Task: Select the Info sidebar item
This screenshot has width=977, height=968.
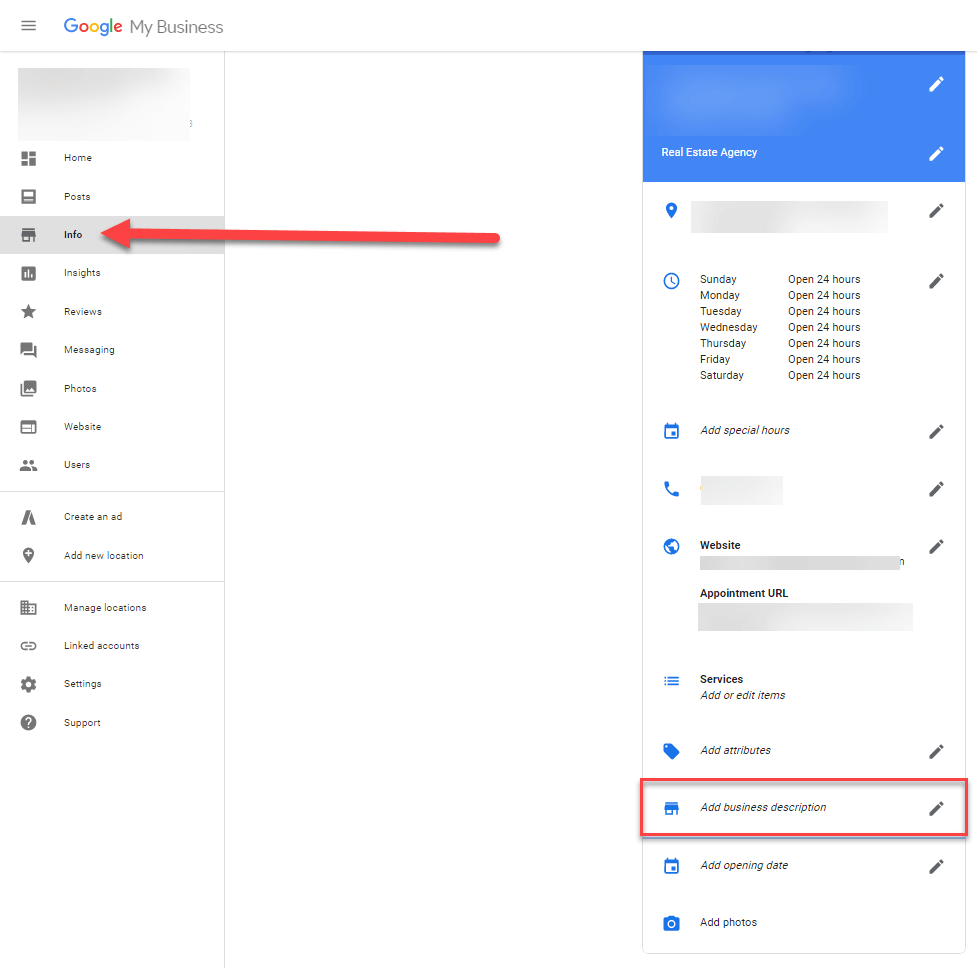Action: pyautogui.click(x=112, y=235)
